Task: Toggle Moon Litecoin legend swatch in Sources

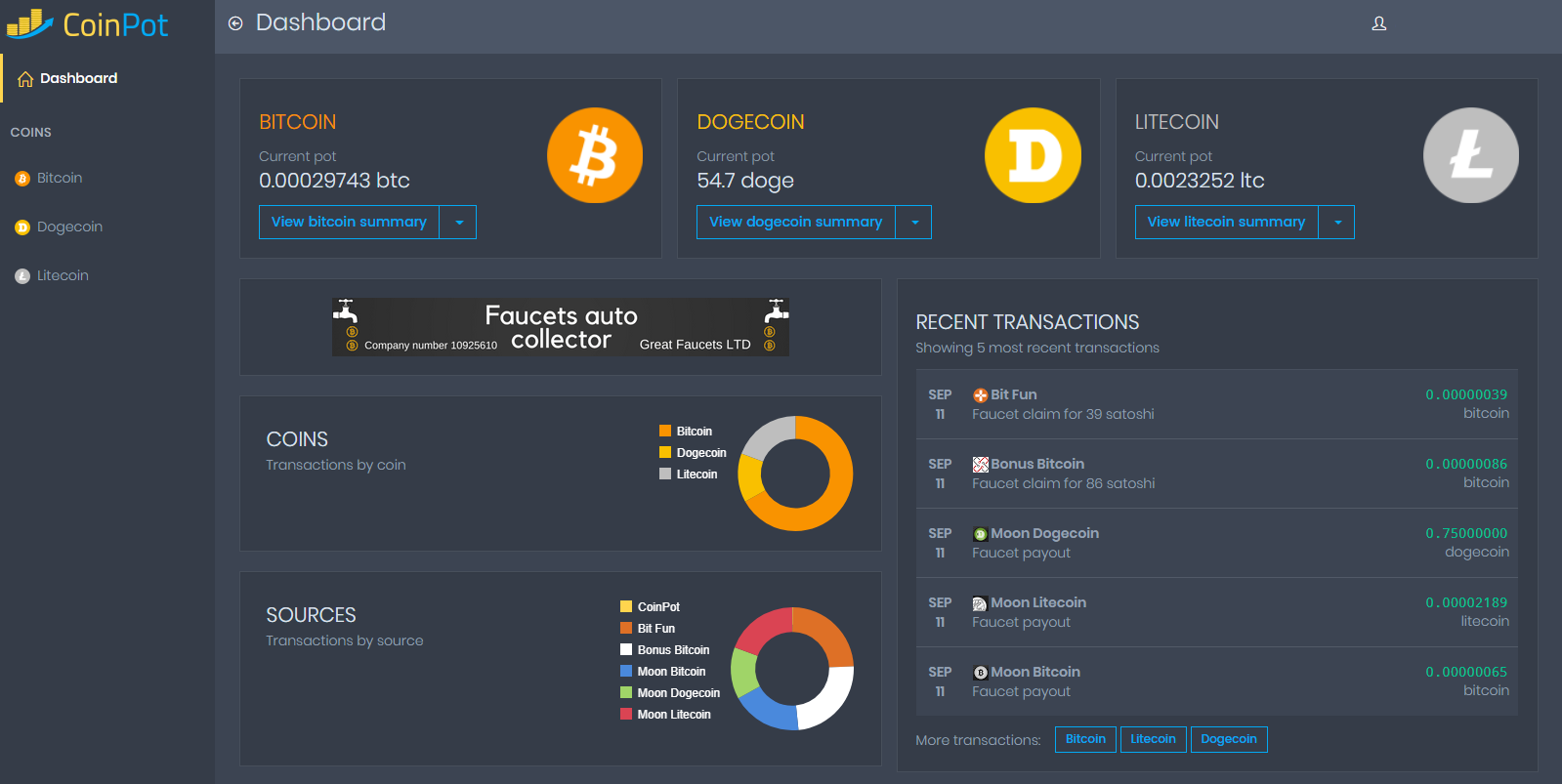Action: click(x=626, y=714)
